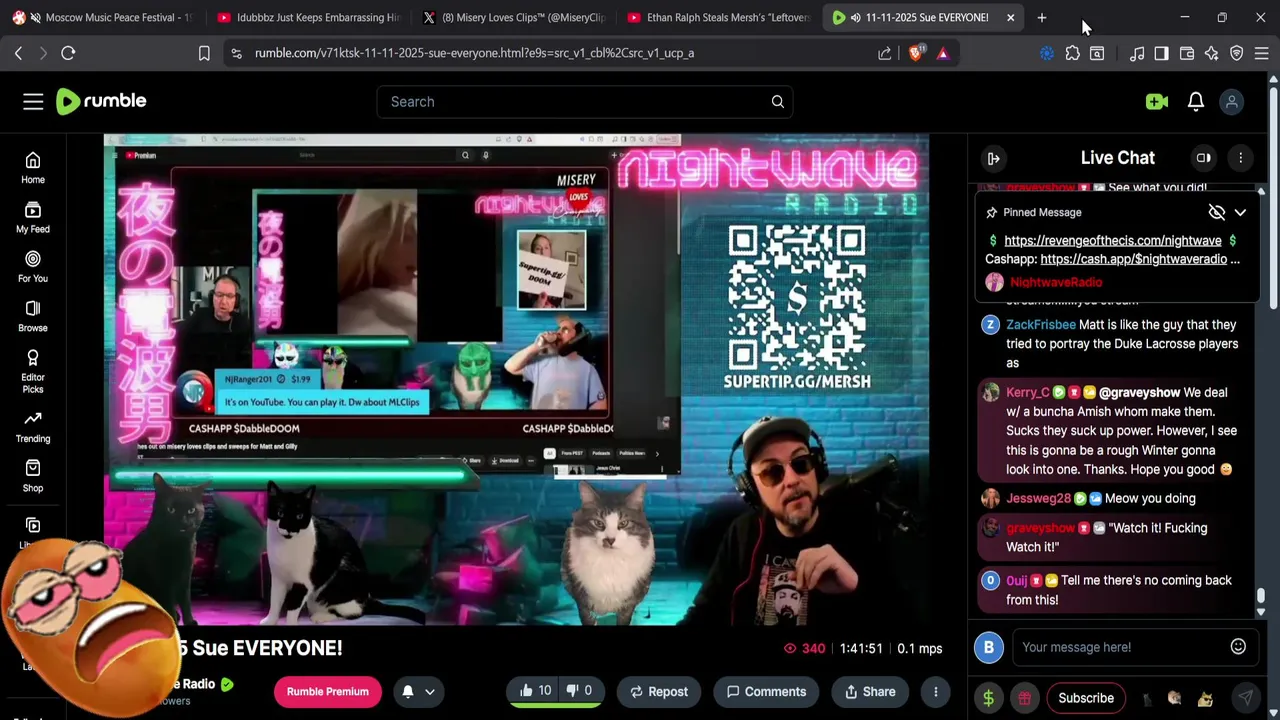This screenshot has height=720, width=1280.
Task: Open the Comments button
Action: [766, 691]
